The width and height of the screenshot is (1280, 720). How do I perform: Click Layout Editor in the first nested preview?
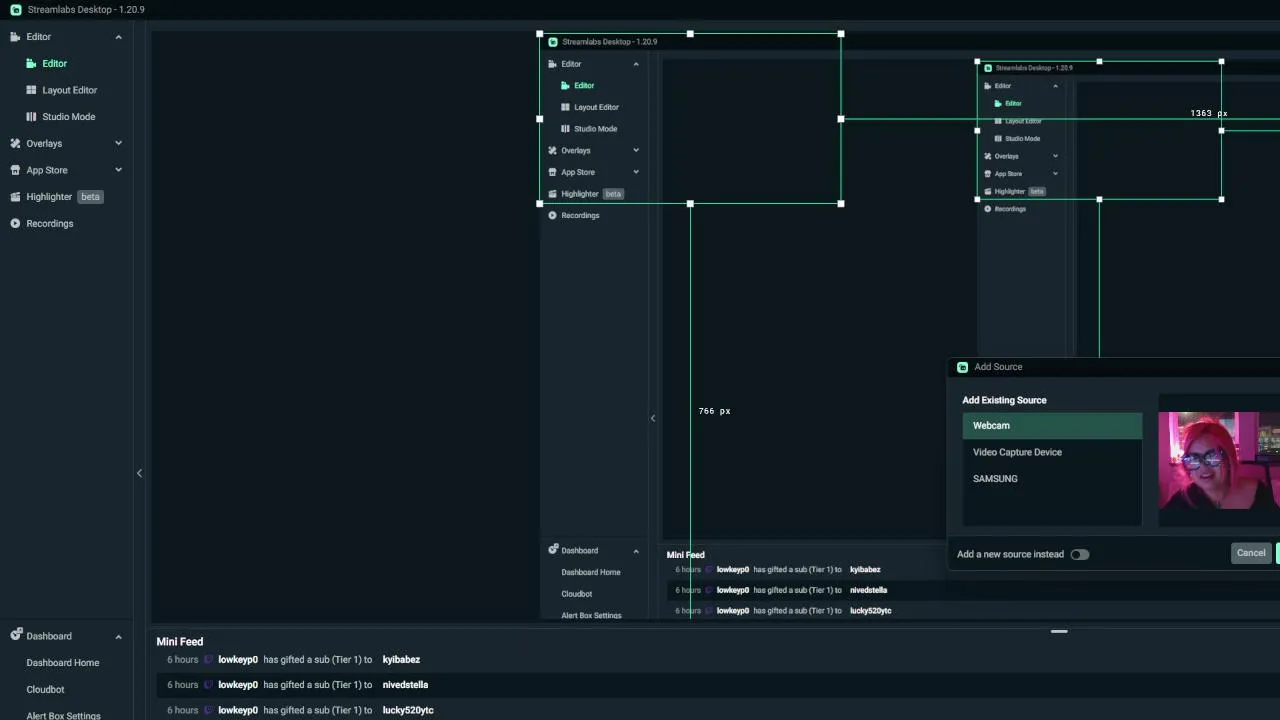tap(597, 107)
